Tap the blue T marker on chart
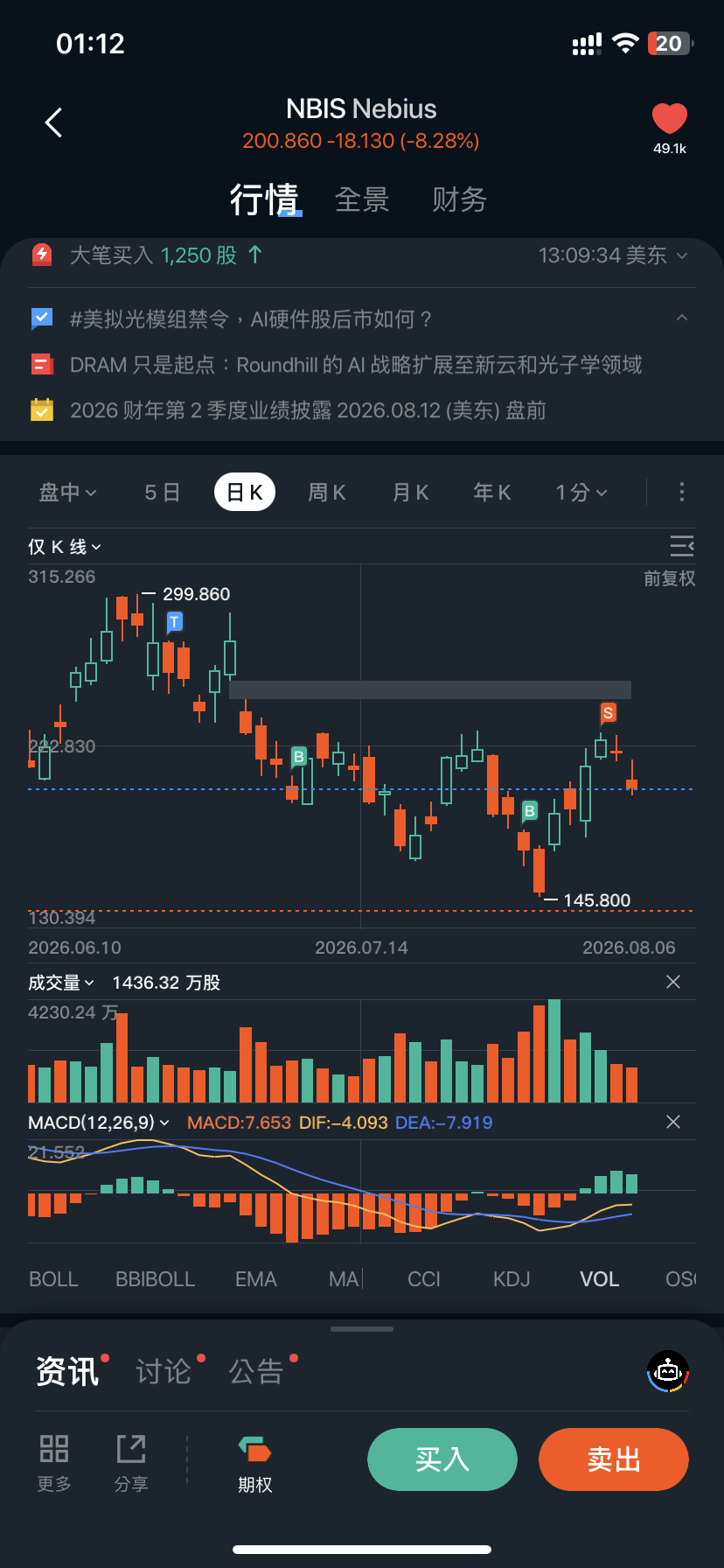The image size is (724, 1568). pos(174,623)
